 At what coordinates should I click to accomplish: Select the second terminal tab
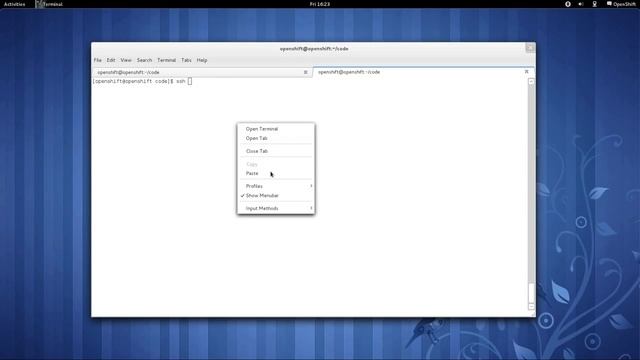pos(423,72)
